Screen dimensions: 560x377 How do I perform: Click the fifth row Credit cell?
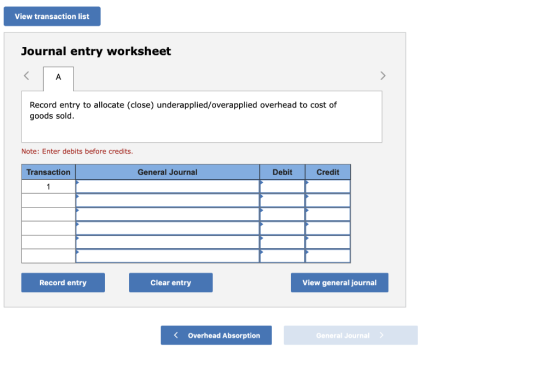pyautogui.click(x=328, y=242)
